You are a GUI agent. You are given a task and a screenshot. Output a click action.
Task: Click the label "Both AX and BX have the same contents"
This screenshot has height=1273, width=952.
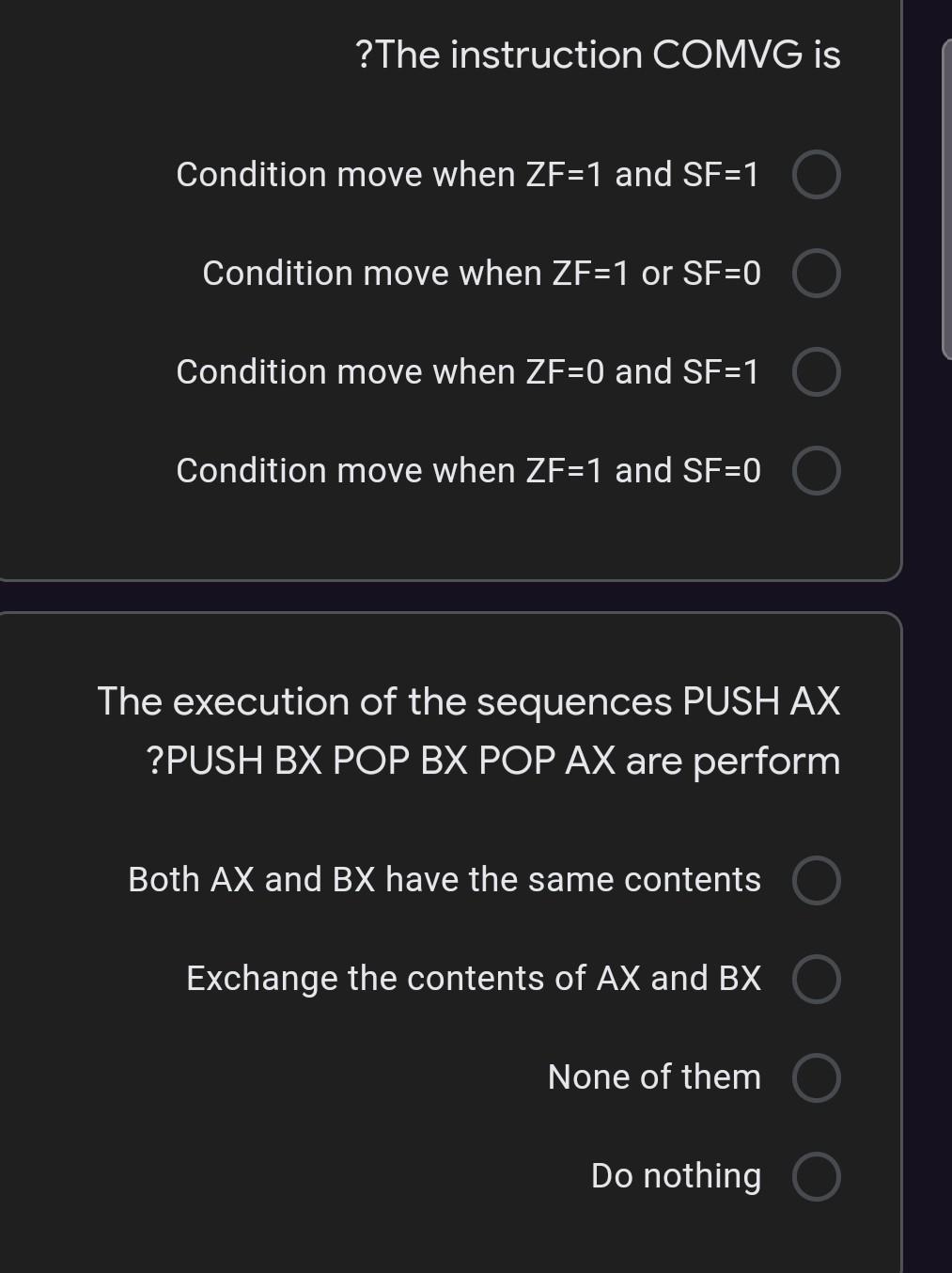[444, 880]
